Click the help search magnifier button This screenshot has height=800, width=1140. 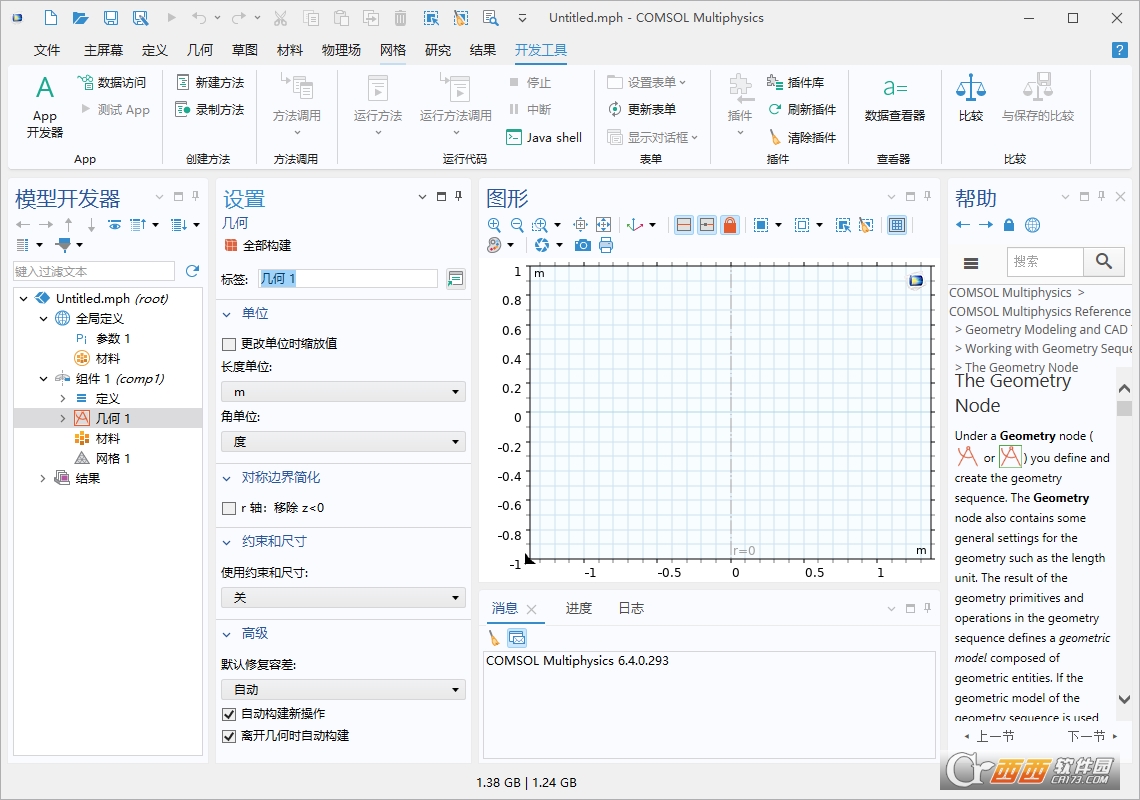tap(1104, 261)
